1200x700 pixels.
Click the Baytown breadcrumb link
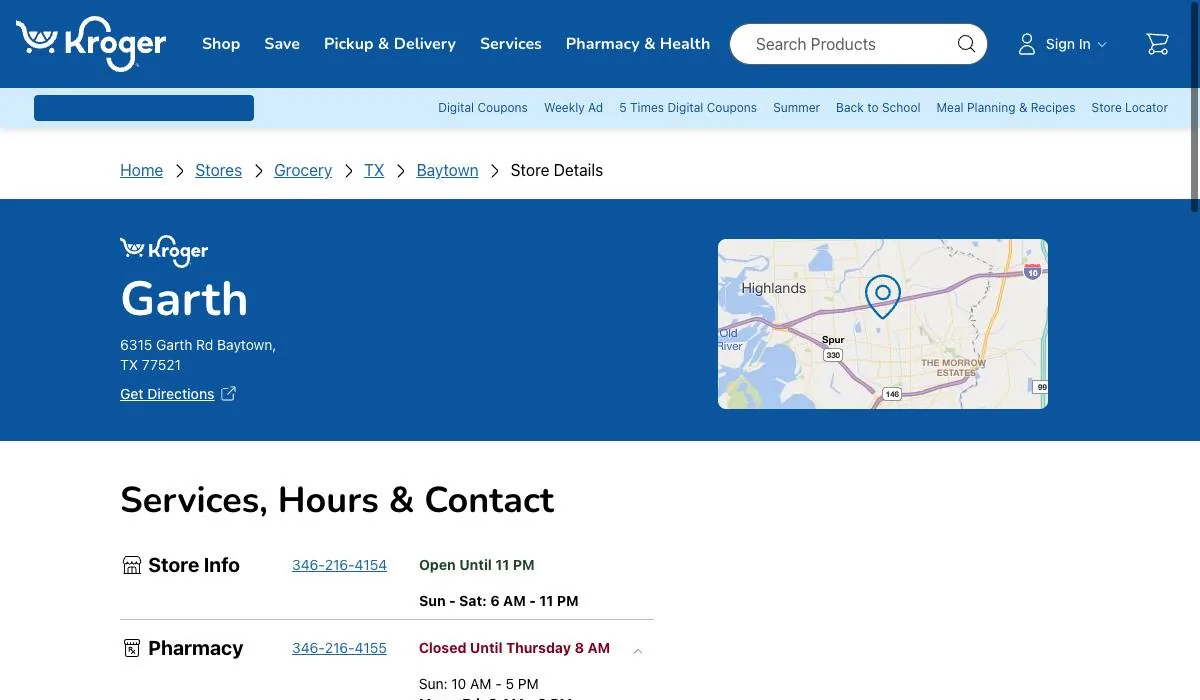(x=447, y=171)
